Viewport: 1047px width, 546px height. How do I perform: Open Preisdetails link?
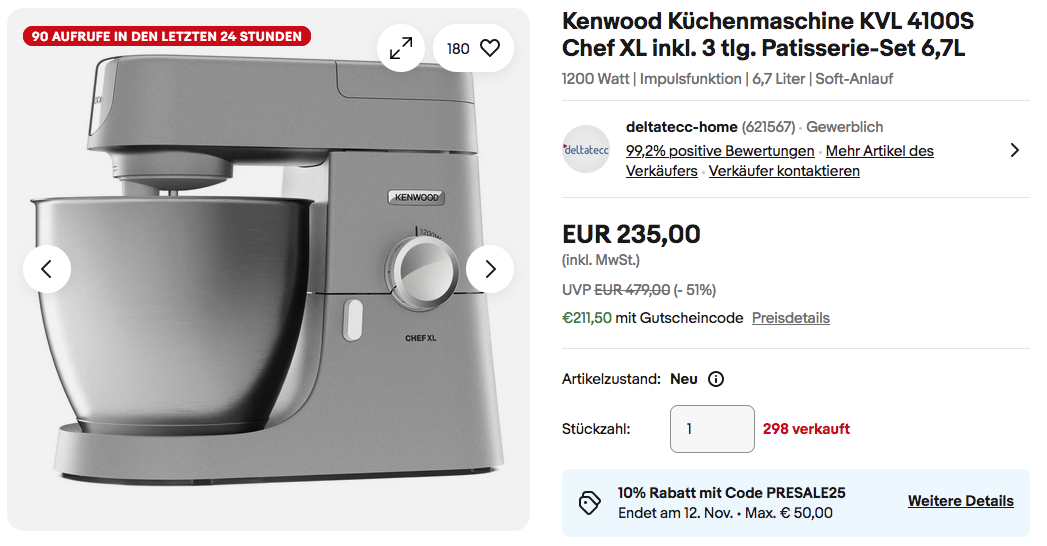coord(790,318)
